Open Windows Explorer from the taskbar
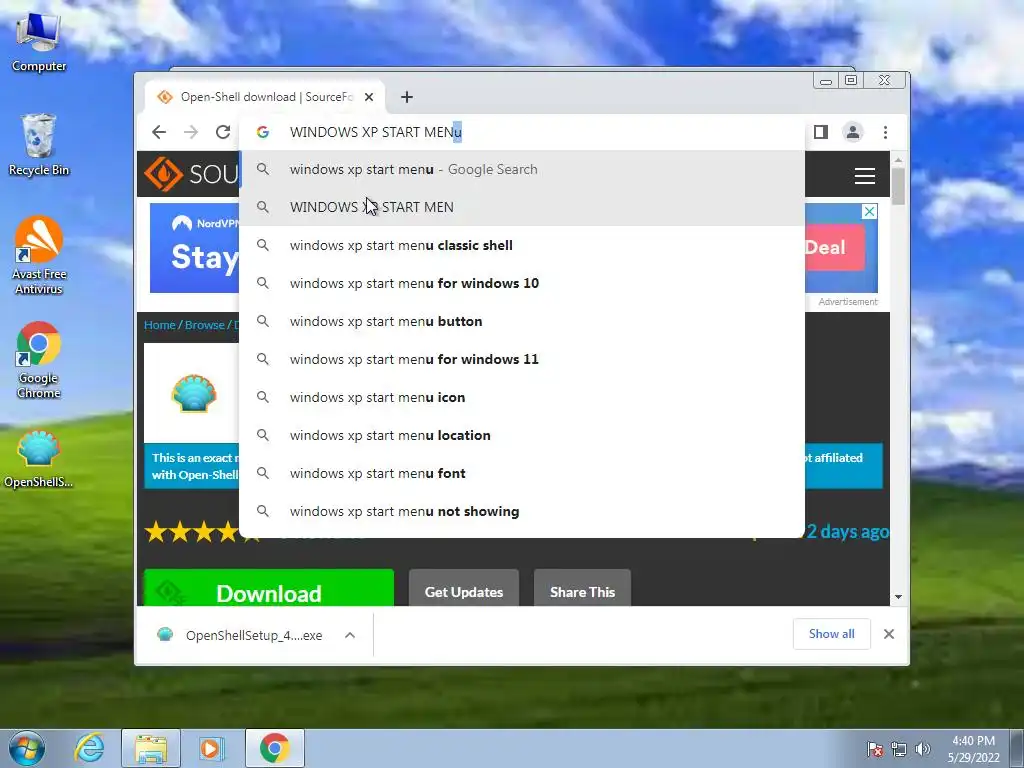 click(151, 748)
